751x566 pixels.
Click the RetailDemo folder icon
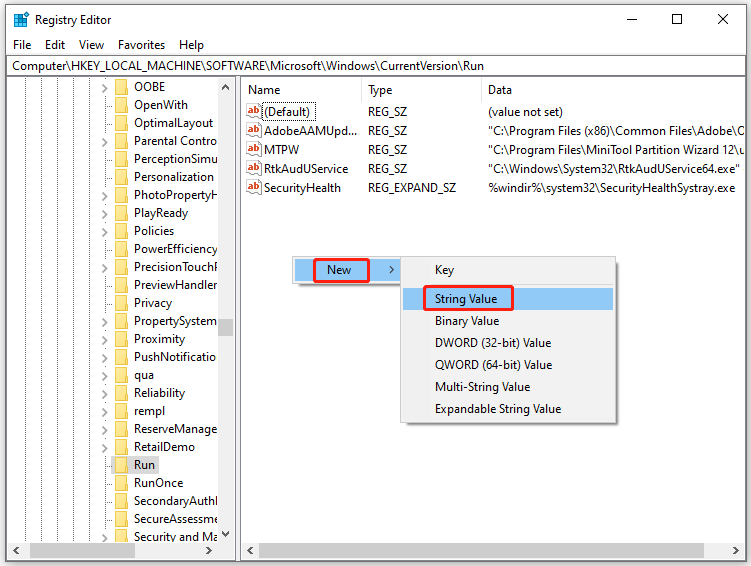pos(121,447)
